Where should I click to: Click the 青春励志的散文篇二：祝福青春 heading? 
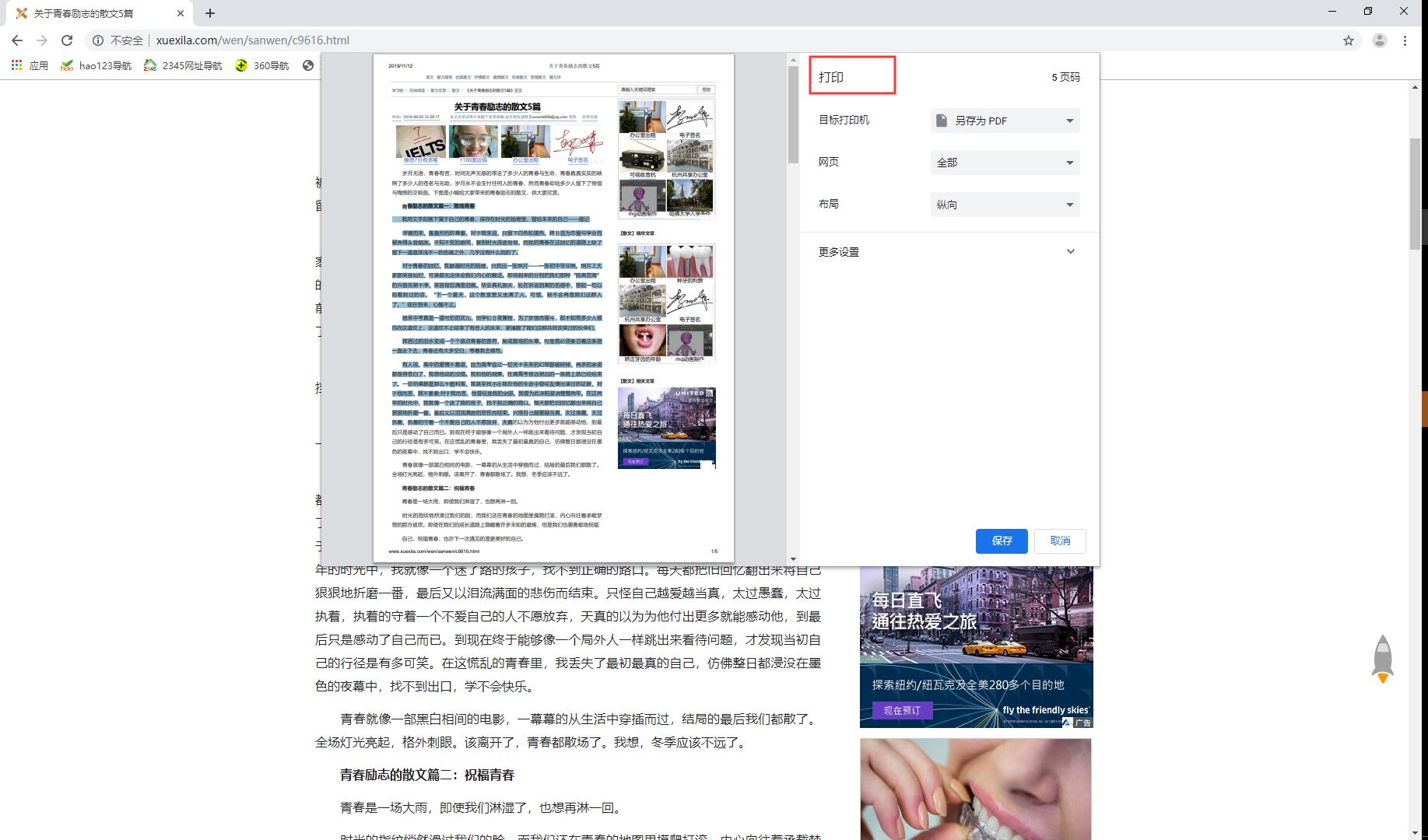(426, 775)
